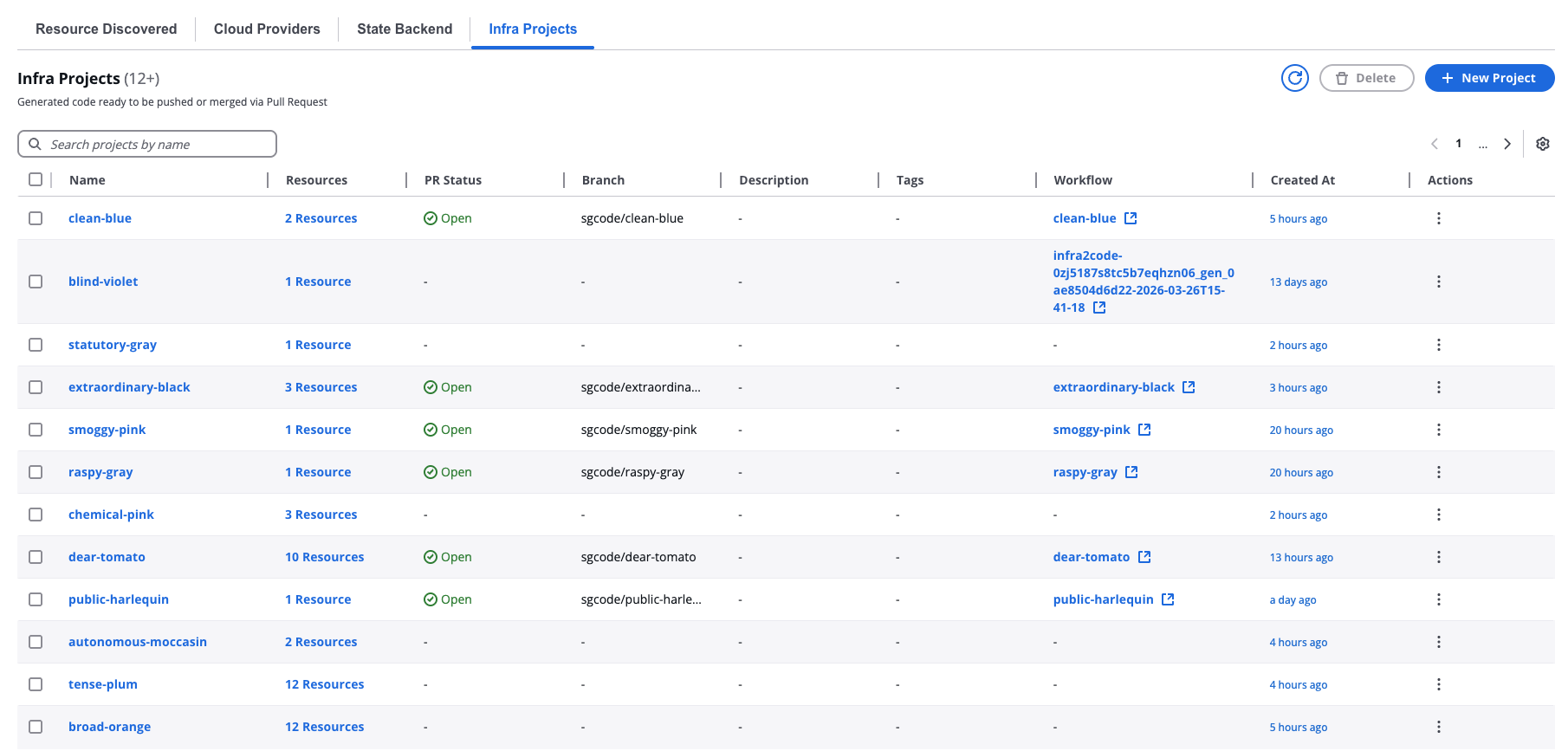Viewport: 1568px width, 751px height.
Task: Open the autonomous-moccasin project link
Action: pos(138,642)
